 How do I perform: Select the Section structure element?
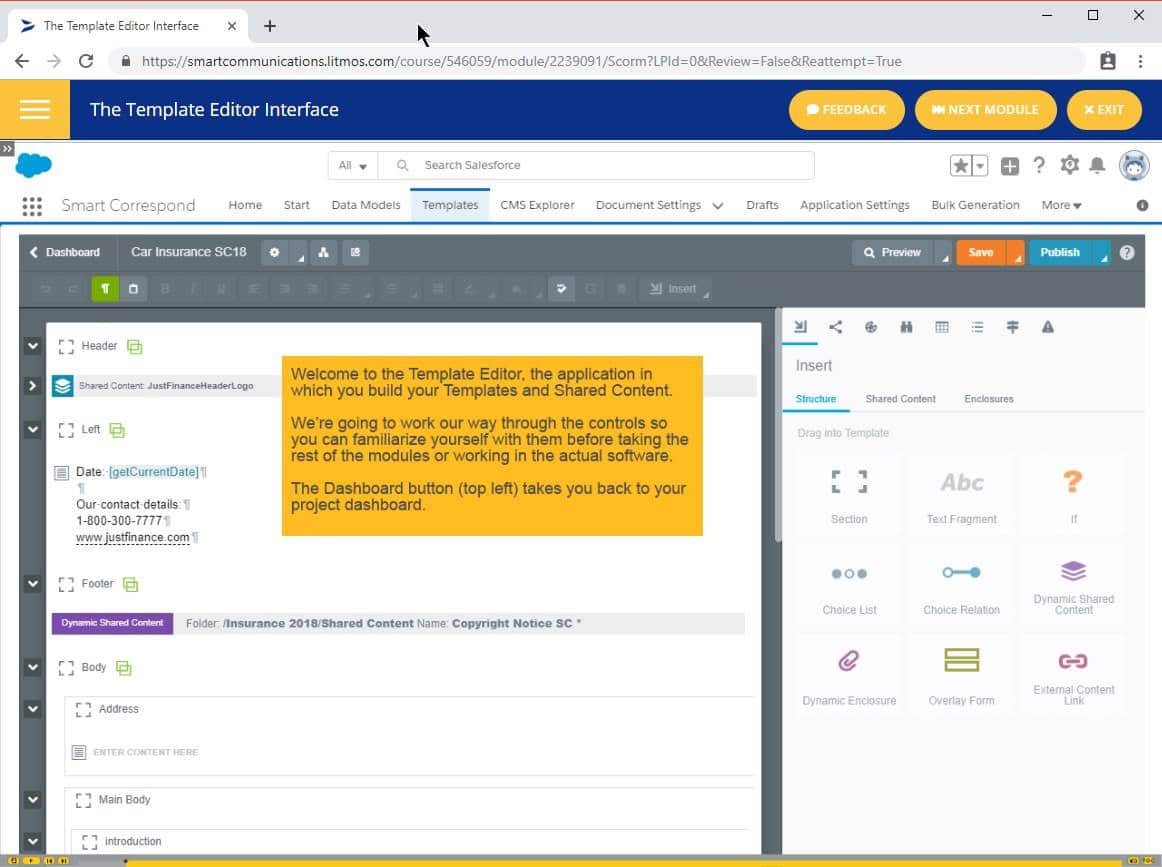(849, 494)
